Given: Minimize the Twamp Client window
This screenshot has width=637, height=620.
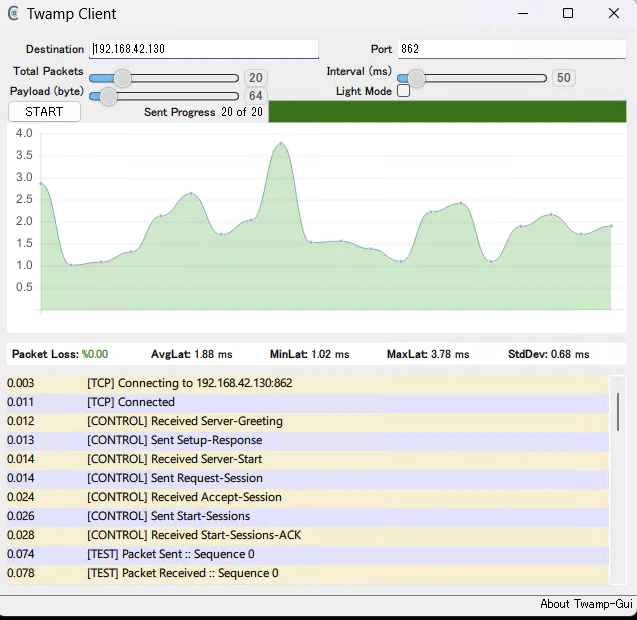Looking at the screenshot, I should click(523, 13).
